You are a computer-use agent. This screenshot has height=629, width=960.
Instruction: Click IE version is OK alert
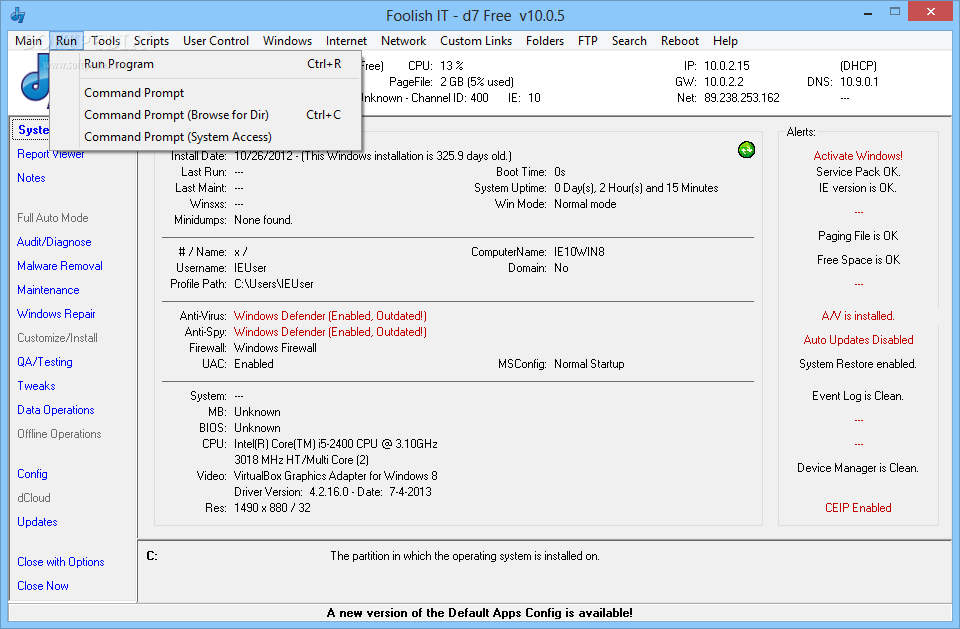(x=858, y=187)
